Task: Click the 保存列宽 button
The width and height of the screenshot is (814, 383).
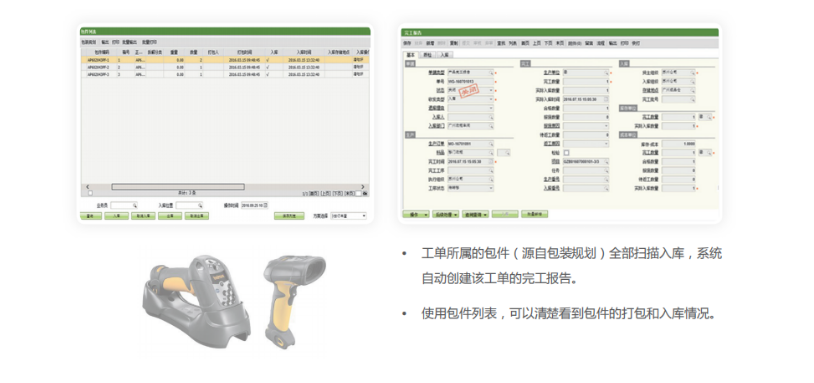Action: point(289,216)
